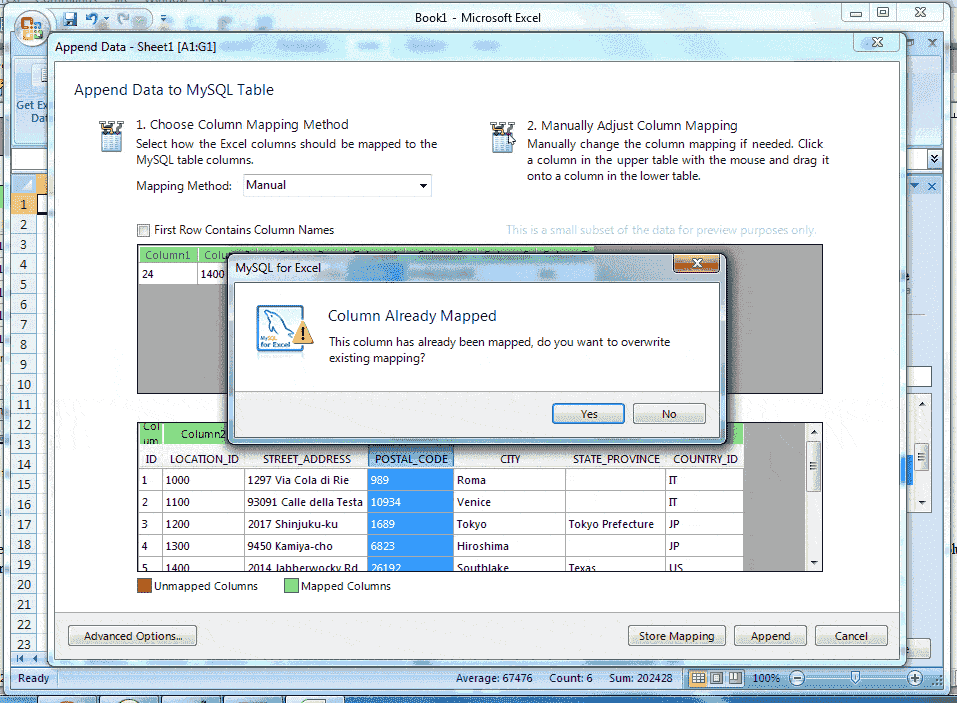Click No in the Column Already Mapped dialog
Image resolution: width=957 pixels, height=703 pixels.
pyautogui.click(x=668, y=413)
